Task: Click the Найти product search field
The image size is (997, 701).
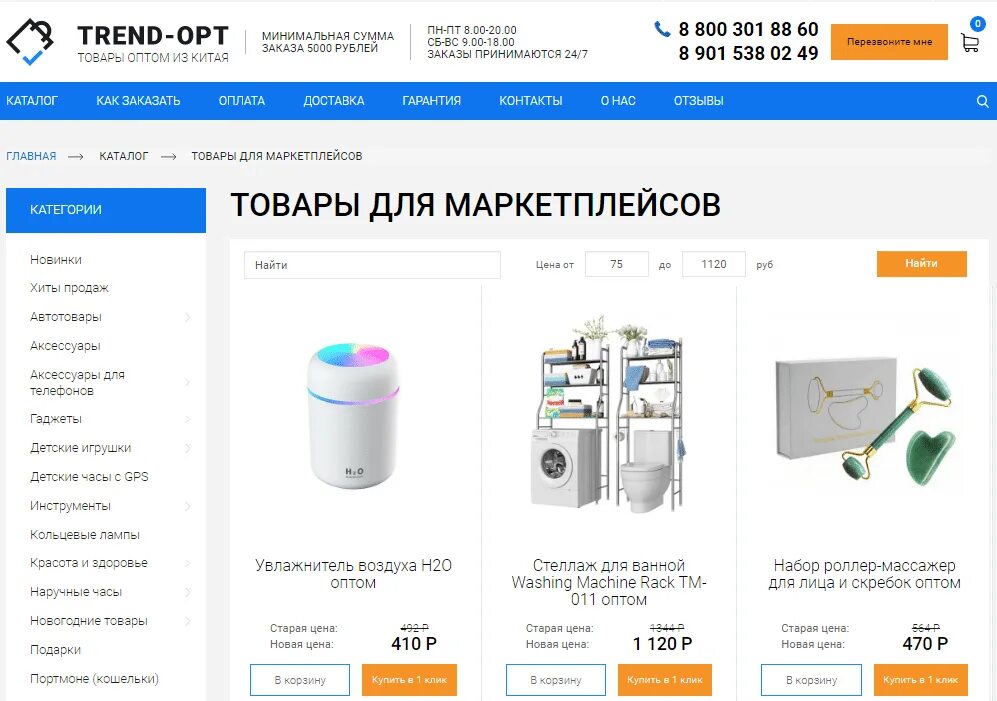Action: pyautogui.click(x=372, y=265)
